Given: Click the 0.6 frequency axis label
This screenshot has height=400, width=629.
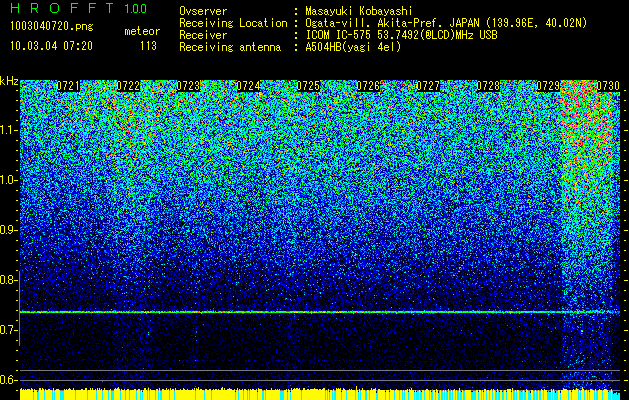Looking at the screenshot, I should pos(7,380).
